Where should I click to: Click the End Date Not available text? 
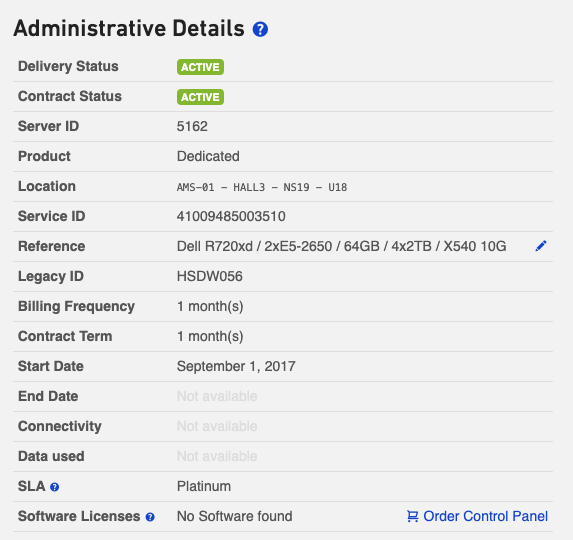pyautogui.click(x=217, y=396)
